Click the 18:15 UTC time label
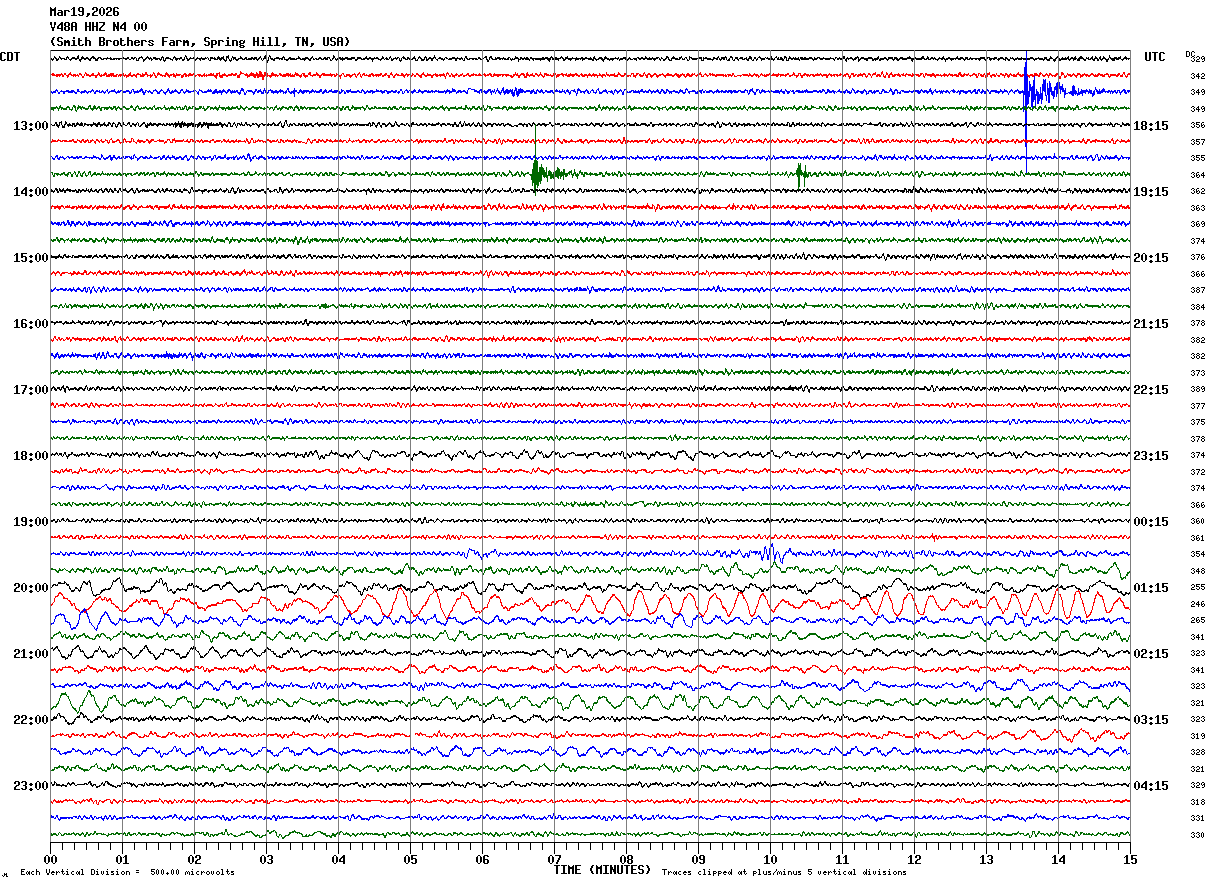Viewport: 1210px width, 886px height. pyautogui.click(x=1151, y=126)
